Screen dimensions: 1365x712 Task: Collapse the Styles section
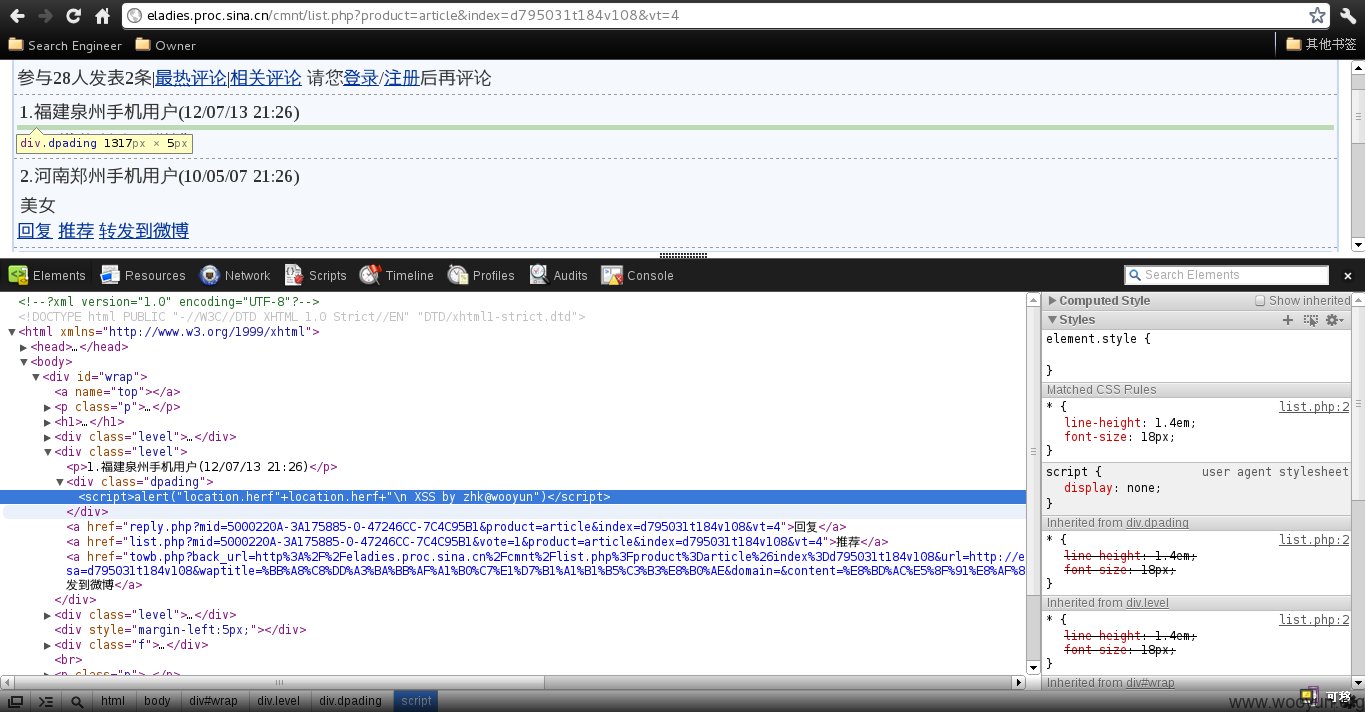point(1052,320)
